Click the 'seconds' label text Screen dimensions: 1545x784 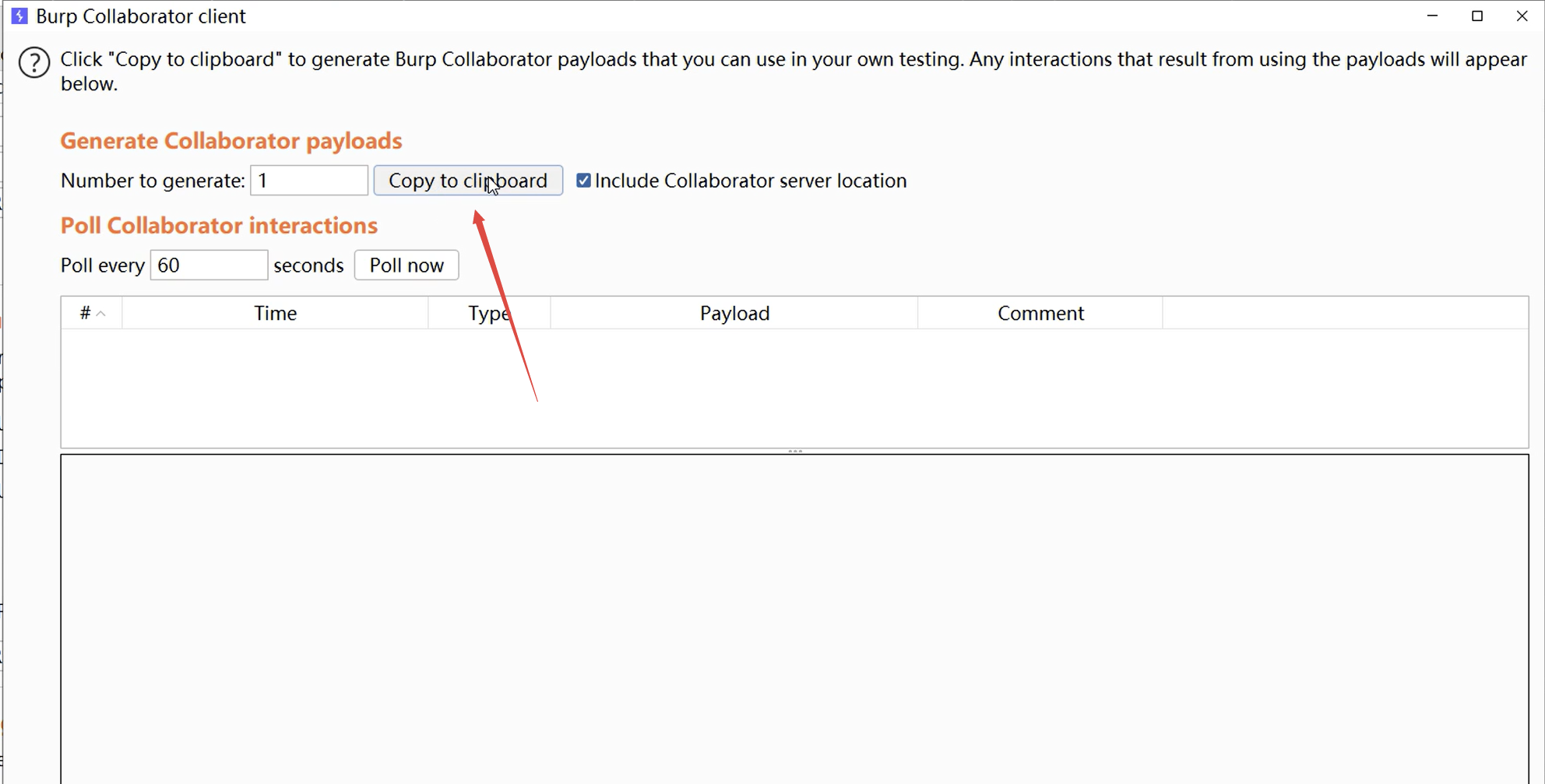(x=308, y=265)
